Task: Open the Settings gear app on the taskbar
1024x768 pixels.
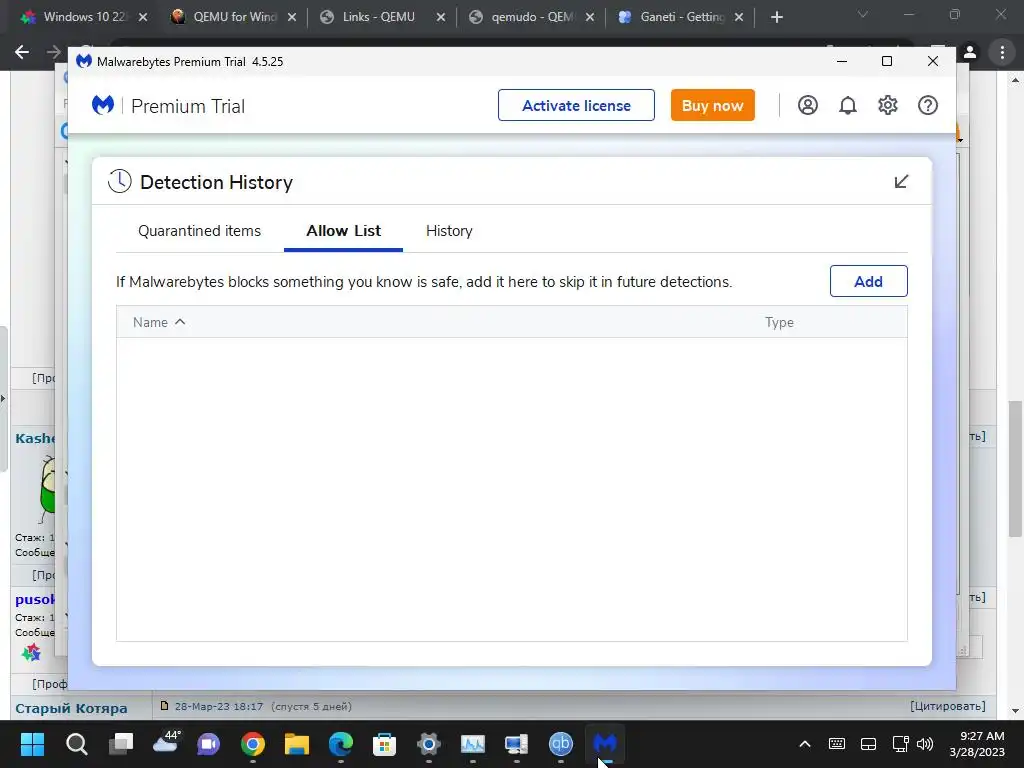Action: coord(428,744)
